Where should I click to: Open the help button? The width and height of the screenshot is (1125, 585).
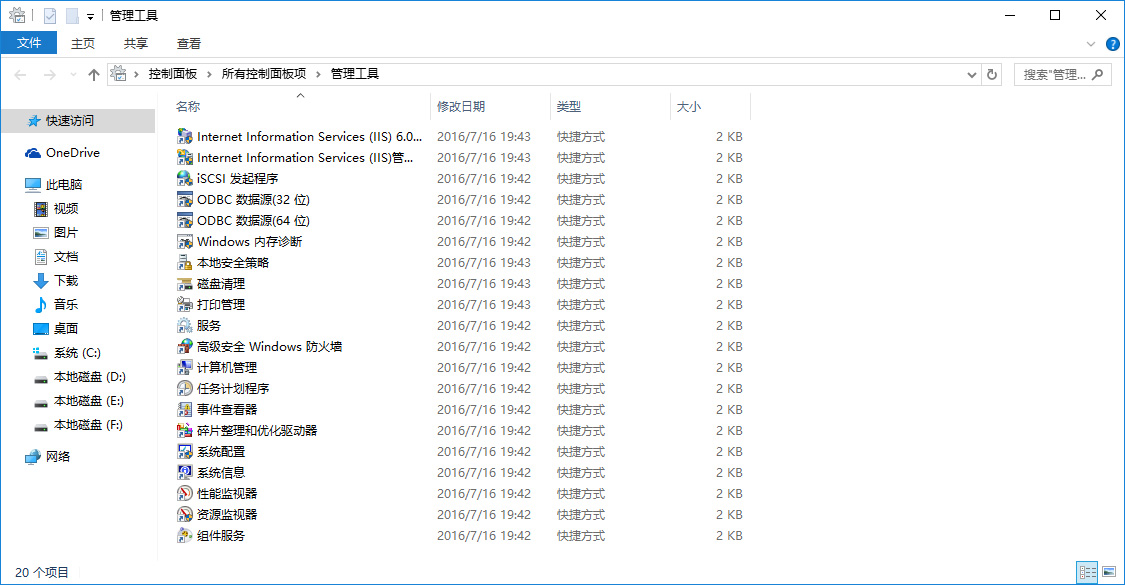tap(1112, 43)
